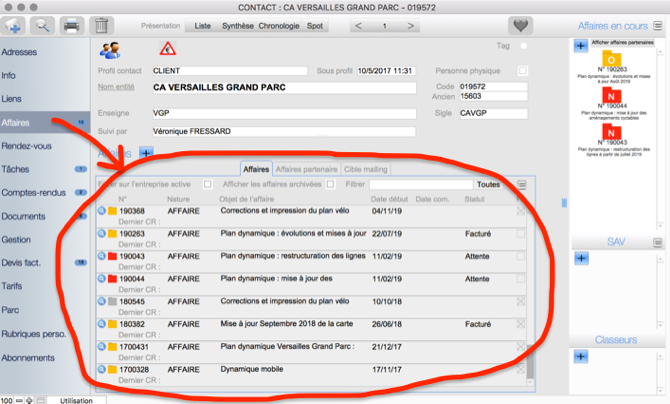
Task: Select the Chronologie presentation tab
Action: tap(279, 24)
